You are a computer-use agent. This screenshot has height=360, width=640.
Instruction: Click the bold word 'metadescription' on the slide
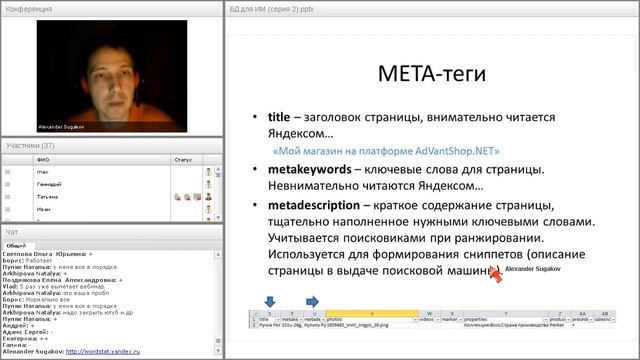click(314, 205)
